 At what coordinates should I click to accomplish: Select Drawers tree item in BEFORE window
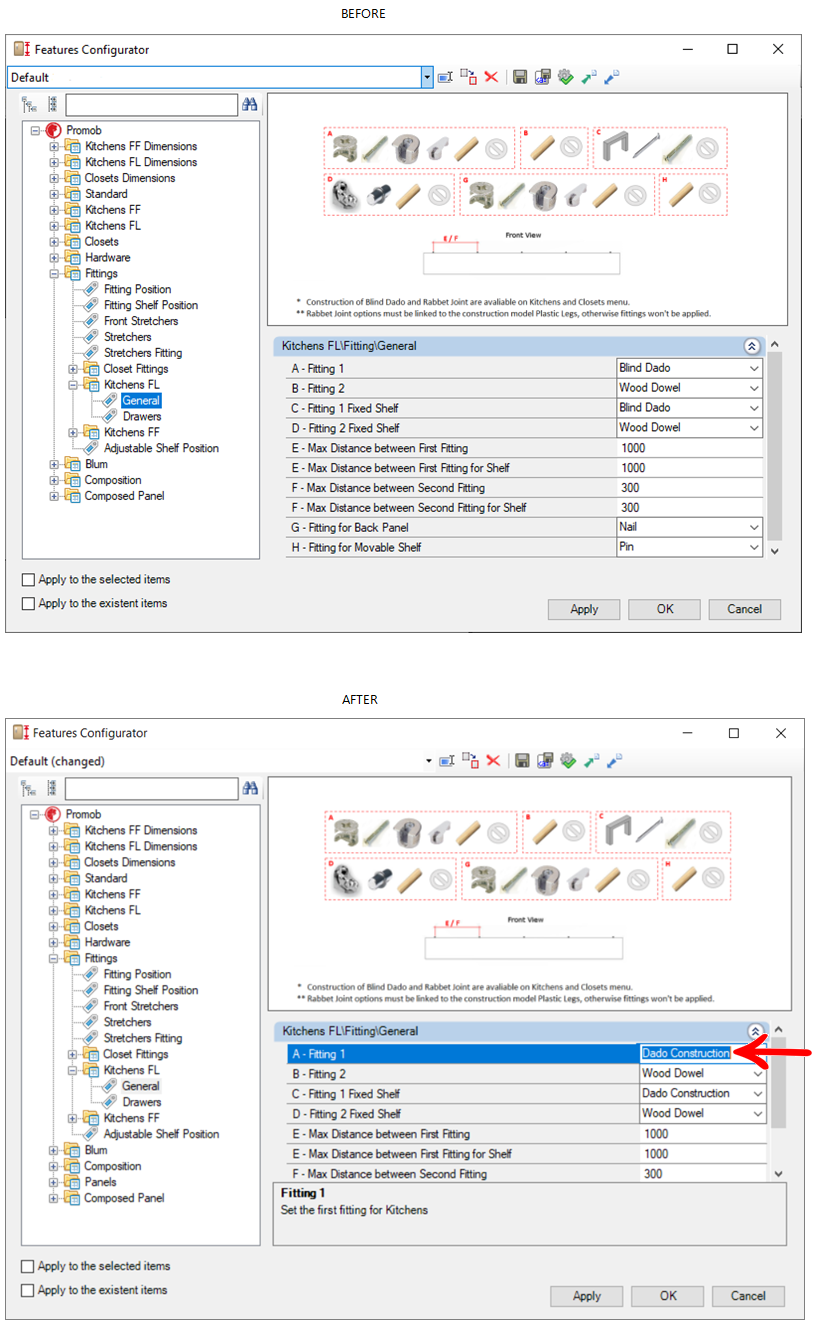142,416
